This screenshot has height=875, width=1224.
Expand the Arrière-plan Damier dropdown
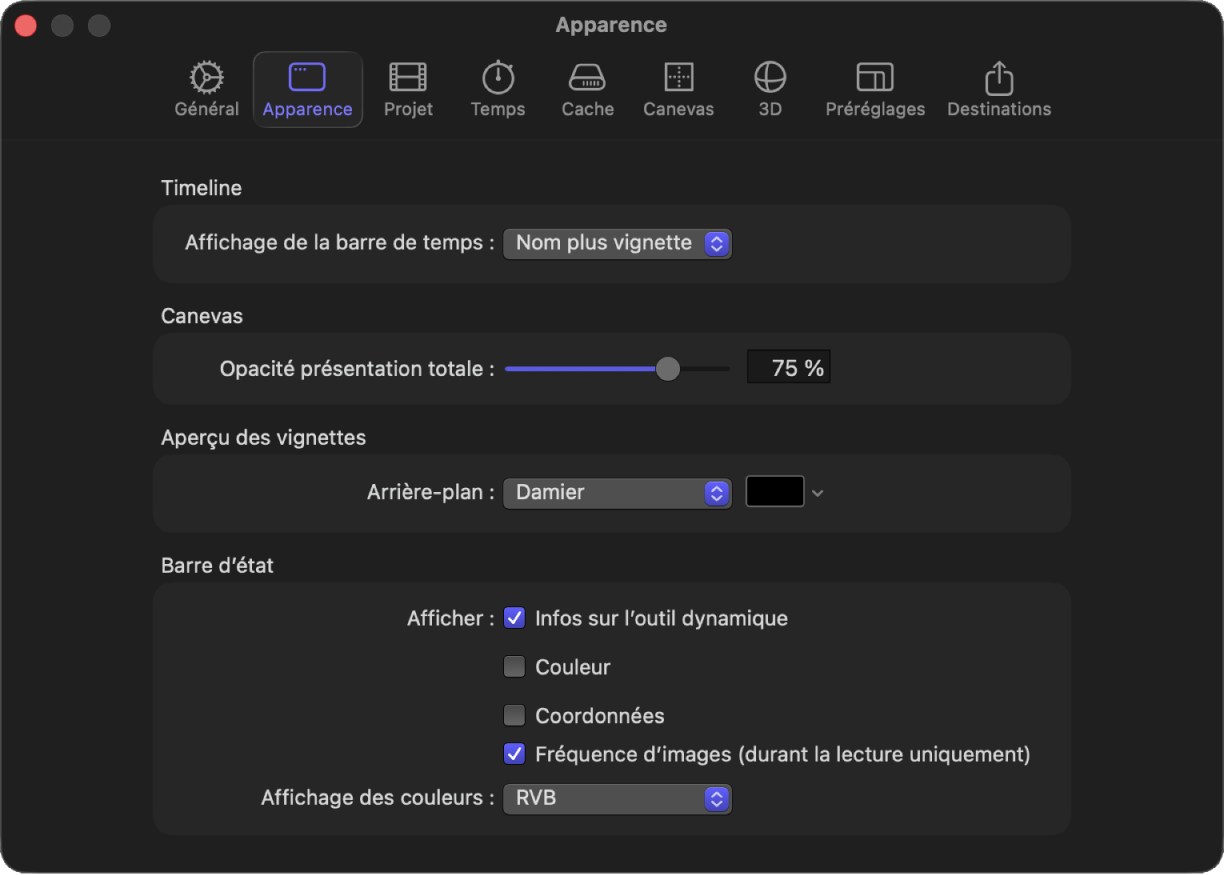click(617, 492)
